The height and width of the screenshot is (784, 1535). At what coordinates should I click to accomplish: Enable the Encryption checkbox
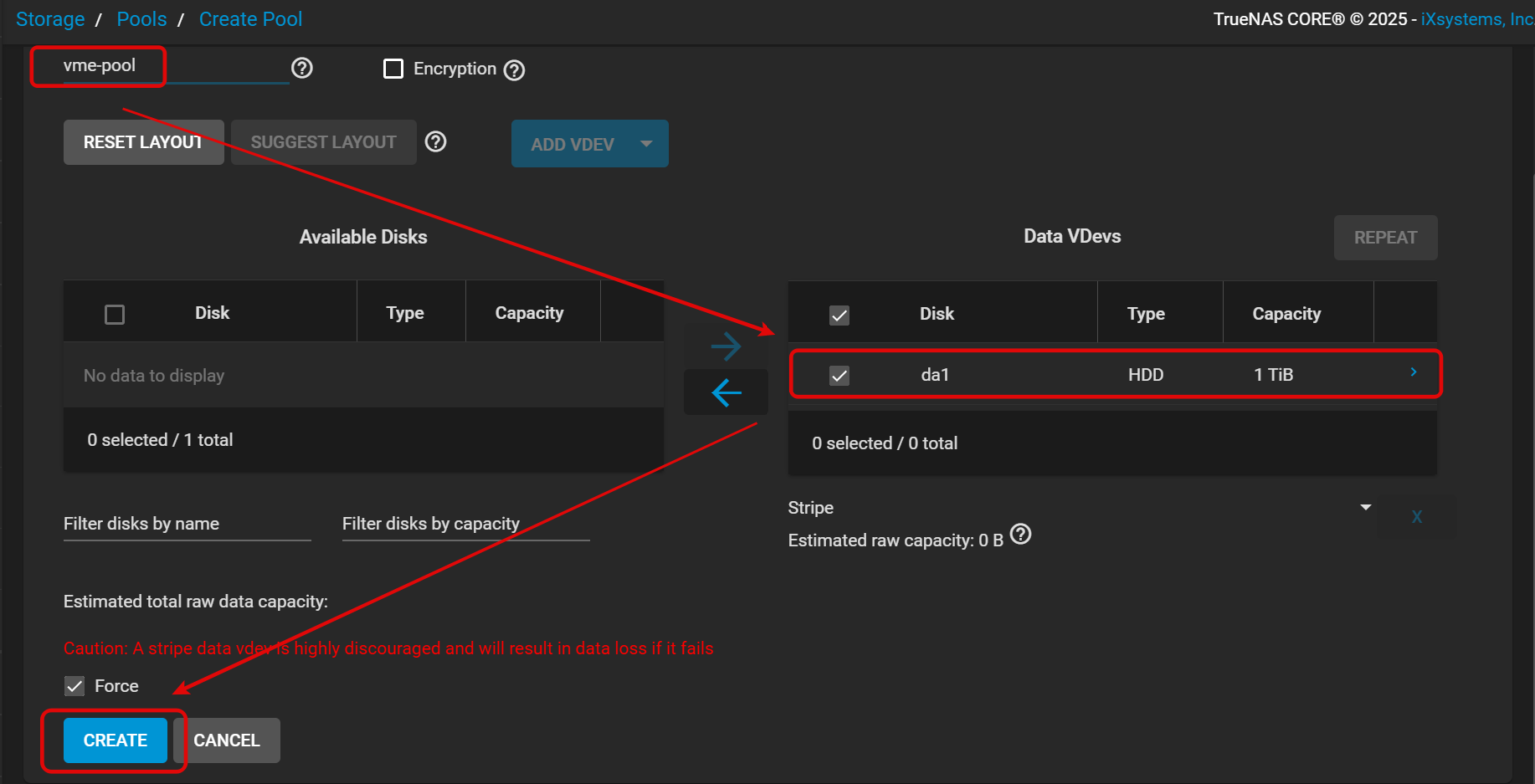tap(394, 69)
